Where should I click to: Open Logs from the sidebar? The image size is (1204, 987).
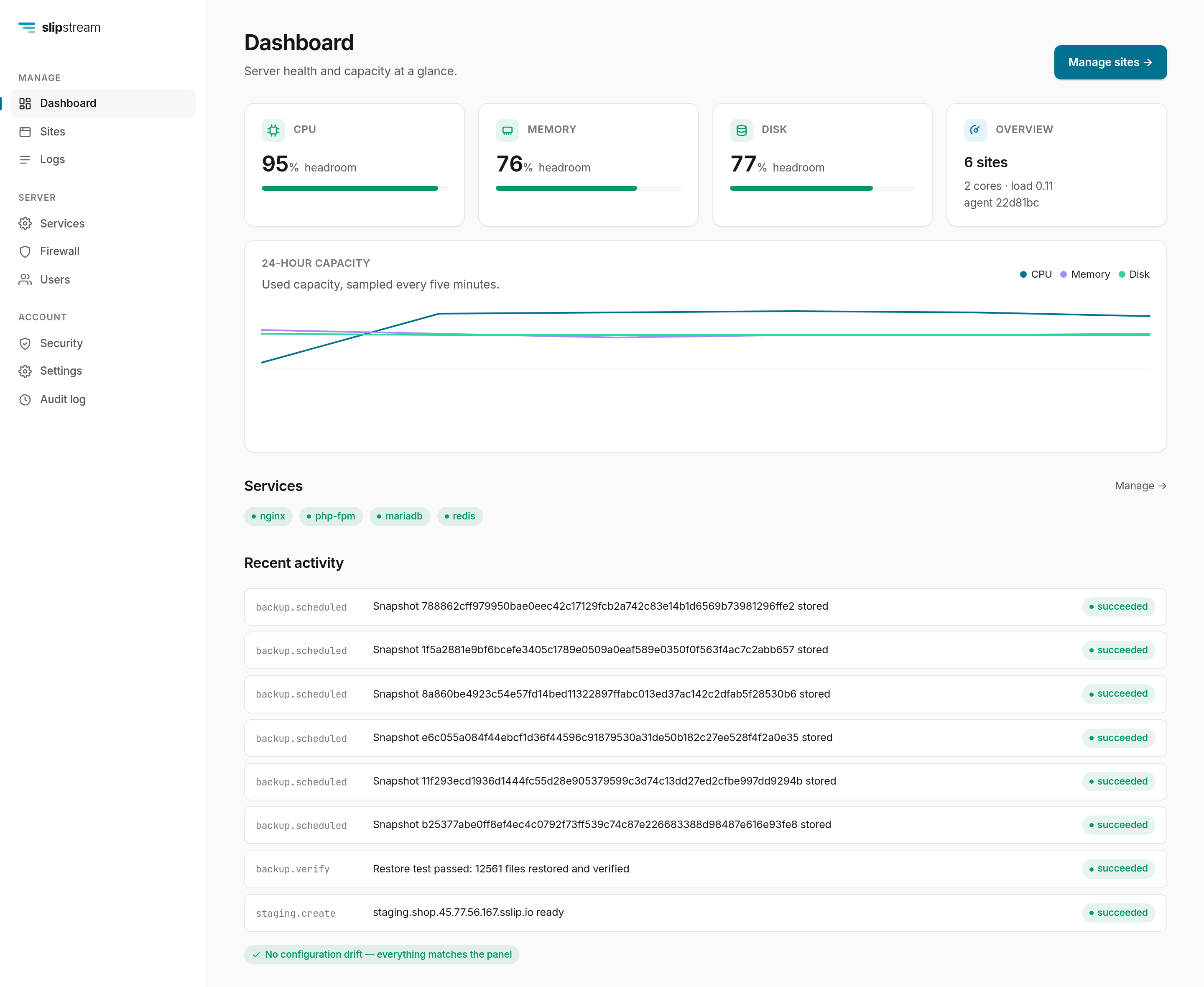(x=103, y=160)
